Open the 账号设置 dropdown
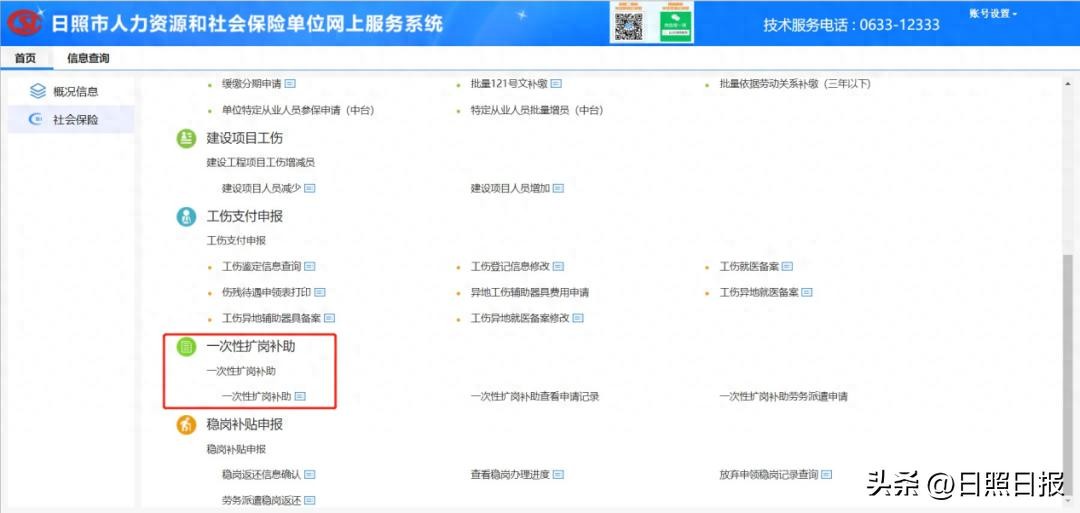This screenshot has width=1080, height=513. (992, 14)
